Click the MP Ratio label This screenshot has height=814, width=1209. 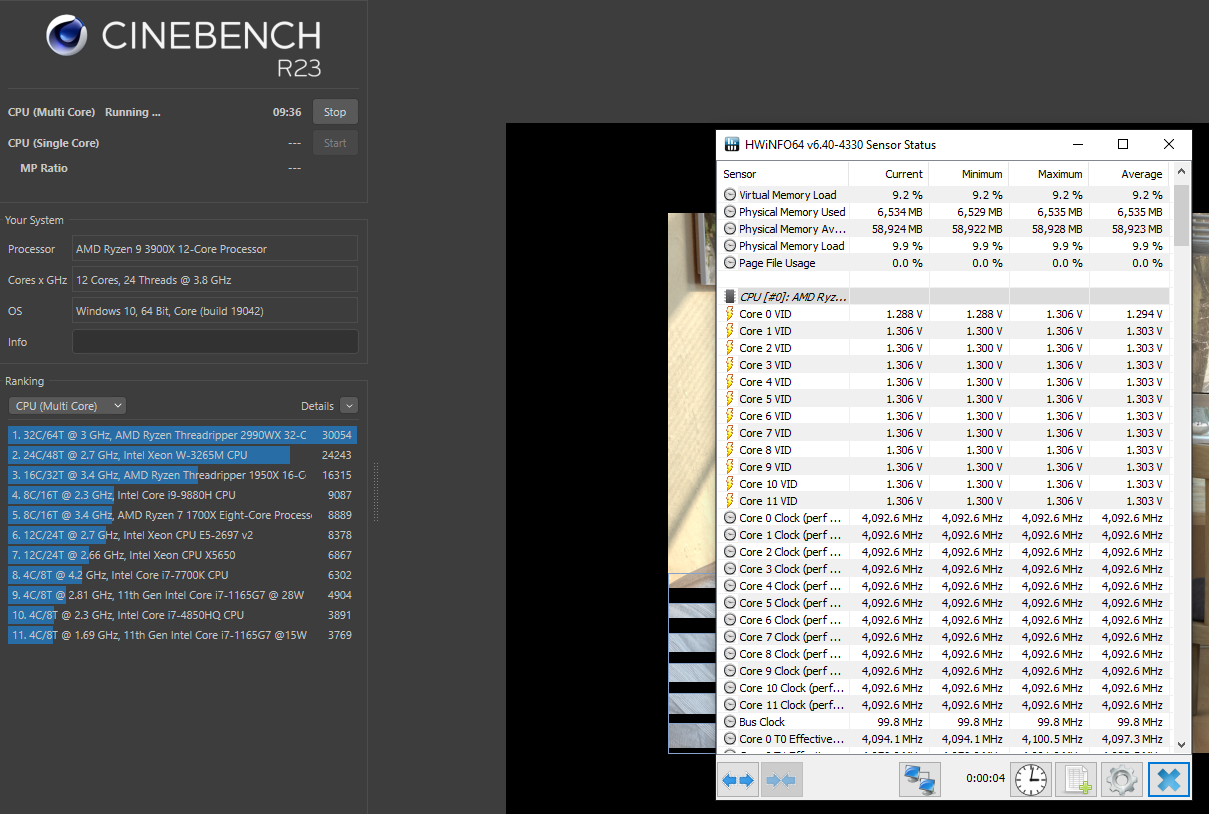tap(44, 168)
